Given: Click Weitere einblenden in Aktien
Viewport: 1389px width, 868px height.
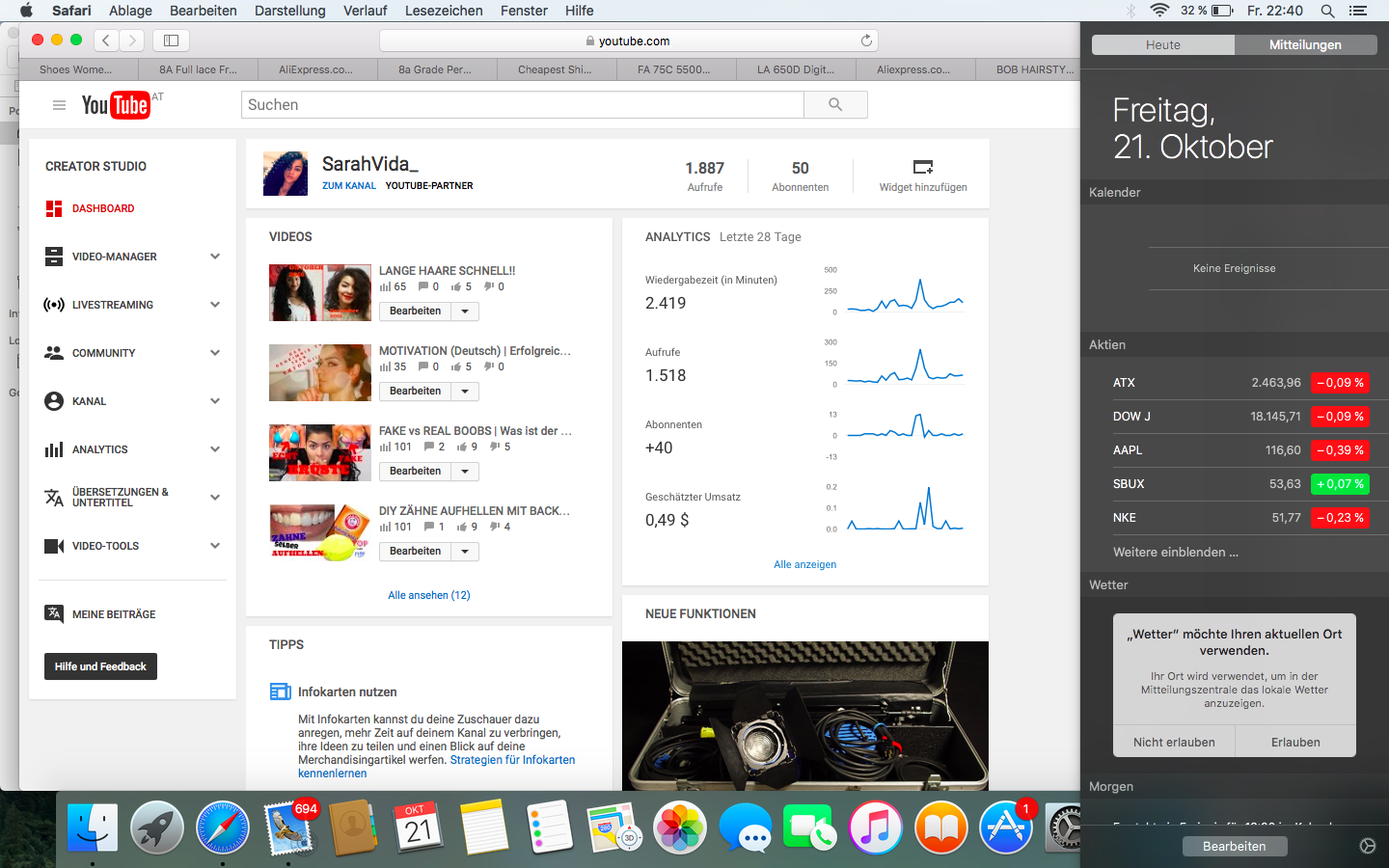Looking at the screenshot, I should (1176, 552).
